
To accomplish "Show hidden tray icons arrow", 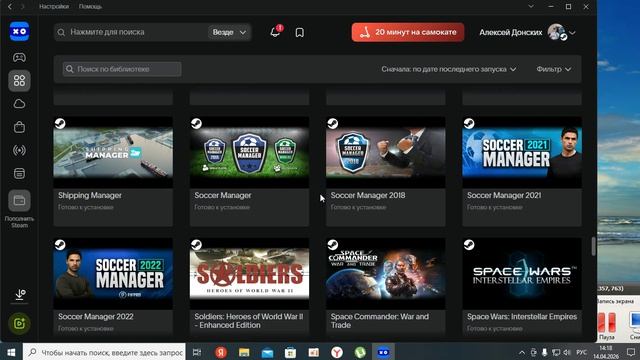I will pos(522,352).
